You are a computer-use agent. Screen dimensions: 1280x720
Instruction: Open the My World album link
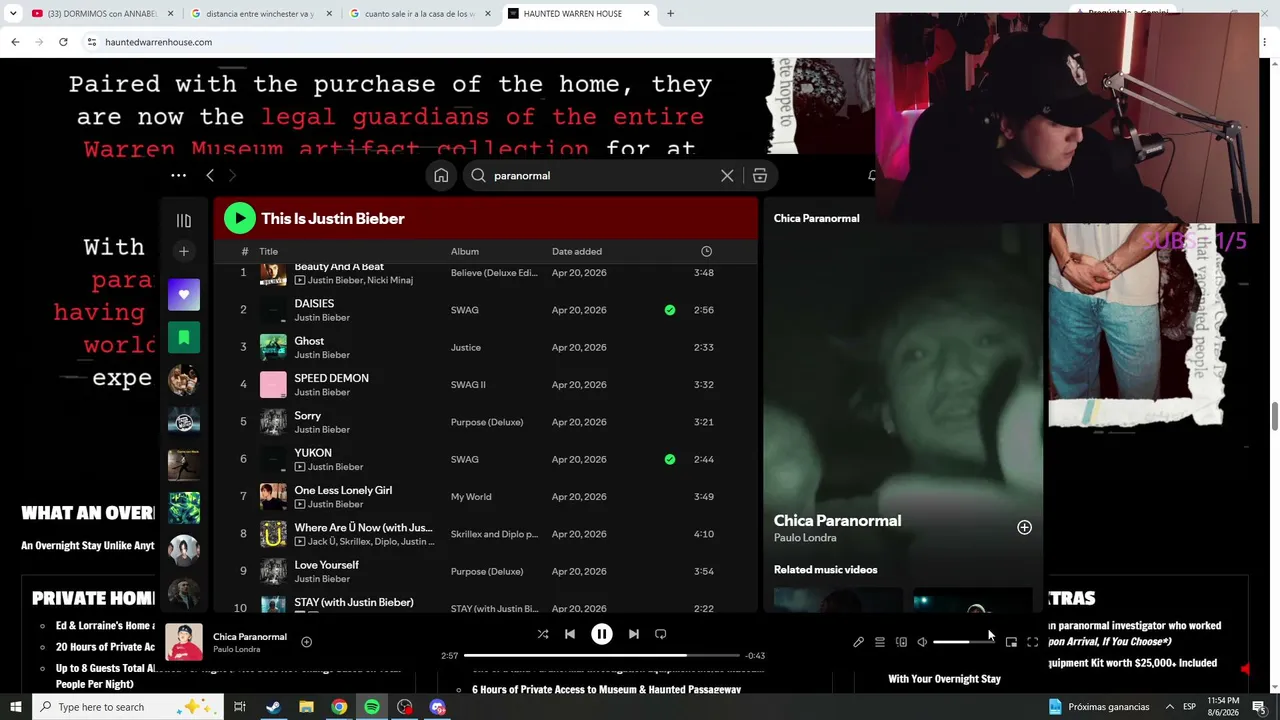471,497
